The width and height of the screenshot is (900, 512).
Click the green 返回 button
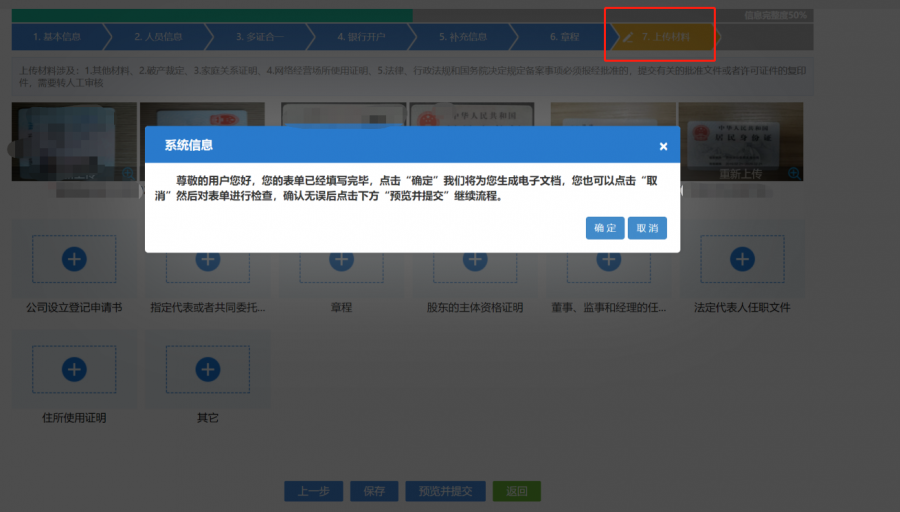click(x=517, y=491)
